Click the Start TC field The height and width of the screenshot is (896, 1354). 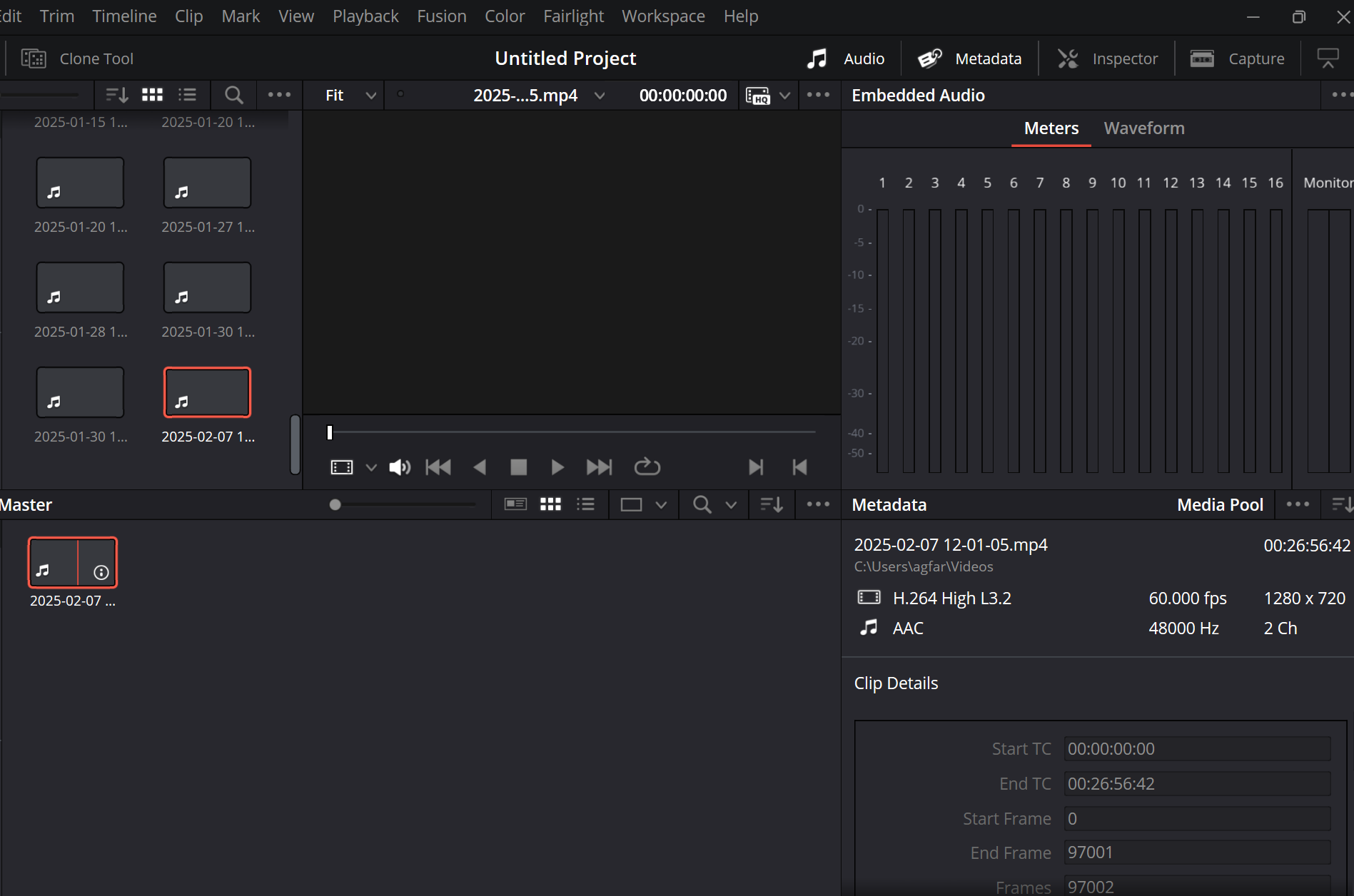point(1197,749)
